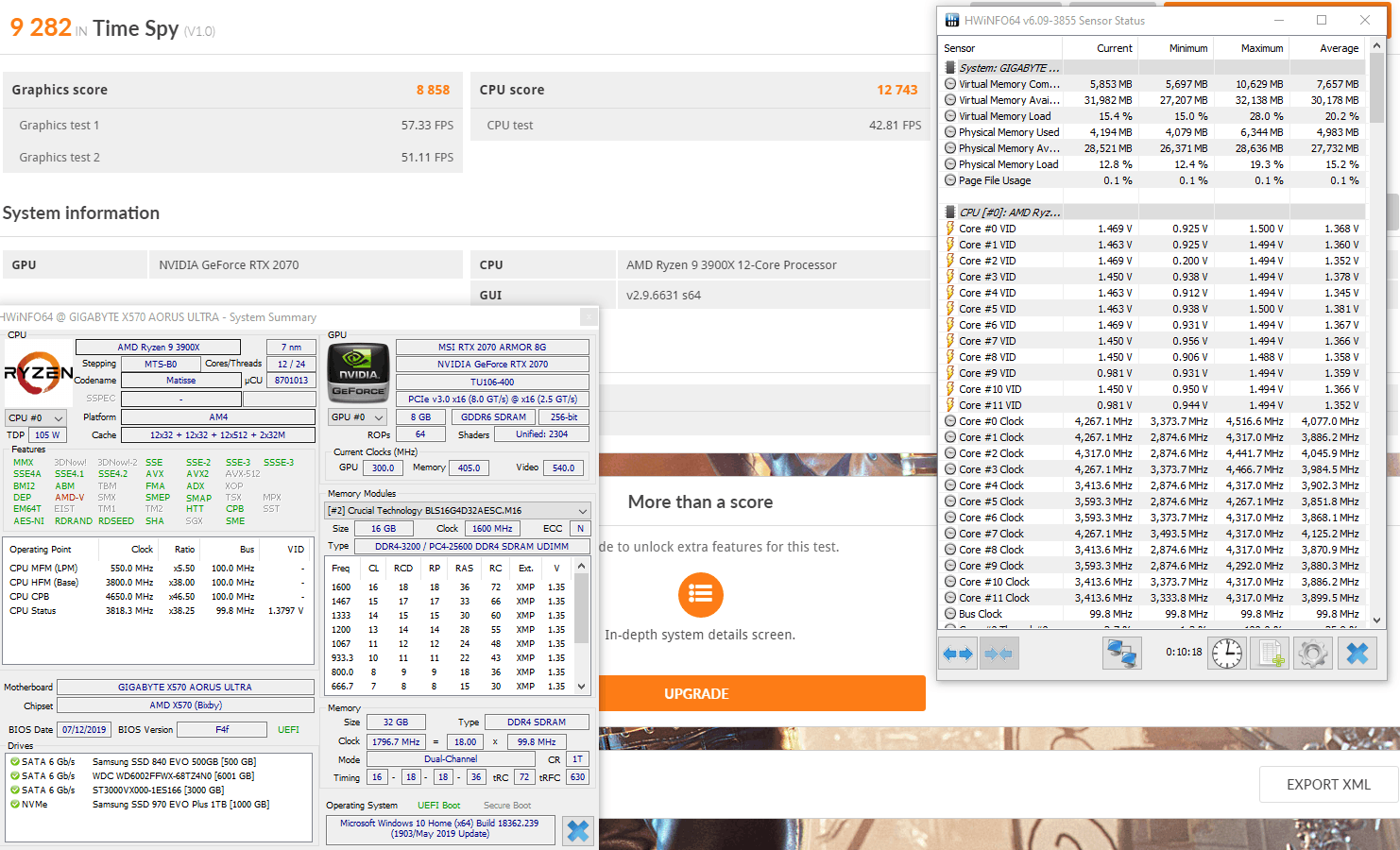Click the Samsung SSD 970 EVO Plus entry
This screenshot has height=850, width=1400.
pyautogui.click(x=180, y=804)
